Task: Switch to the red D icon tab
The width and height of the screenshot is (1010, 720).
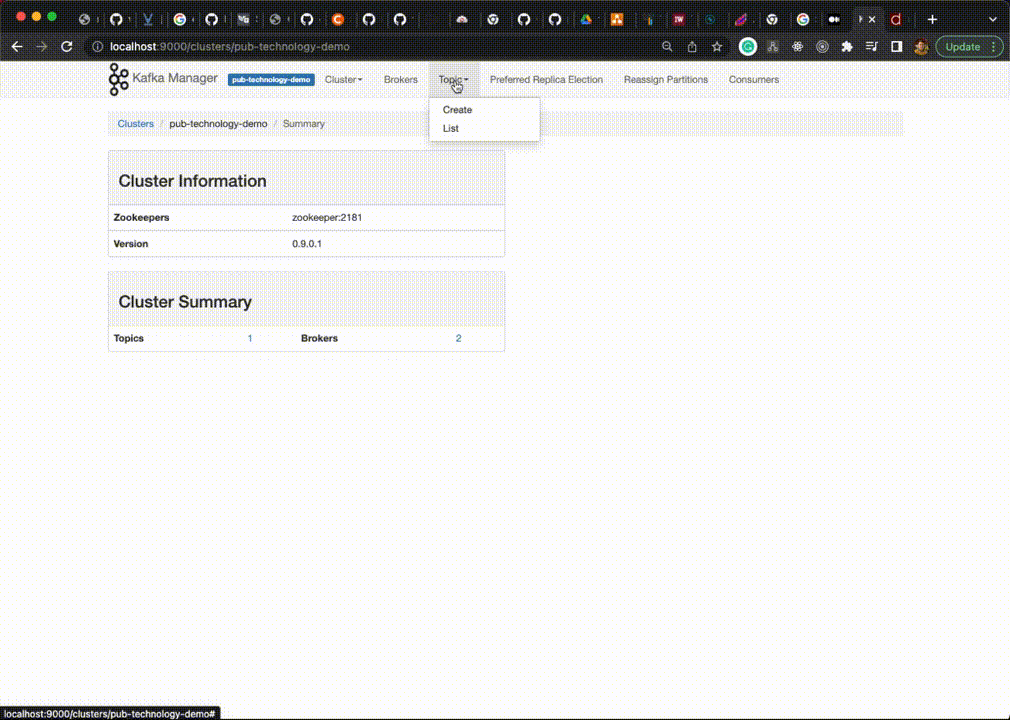Action: tap(895, 19)
